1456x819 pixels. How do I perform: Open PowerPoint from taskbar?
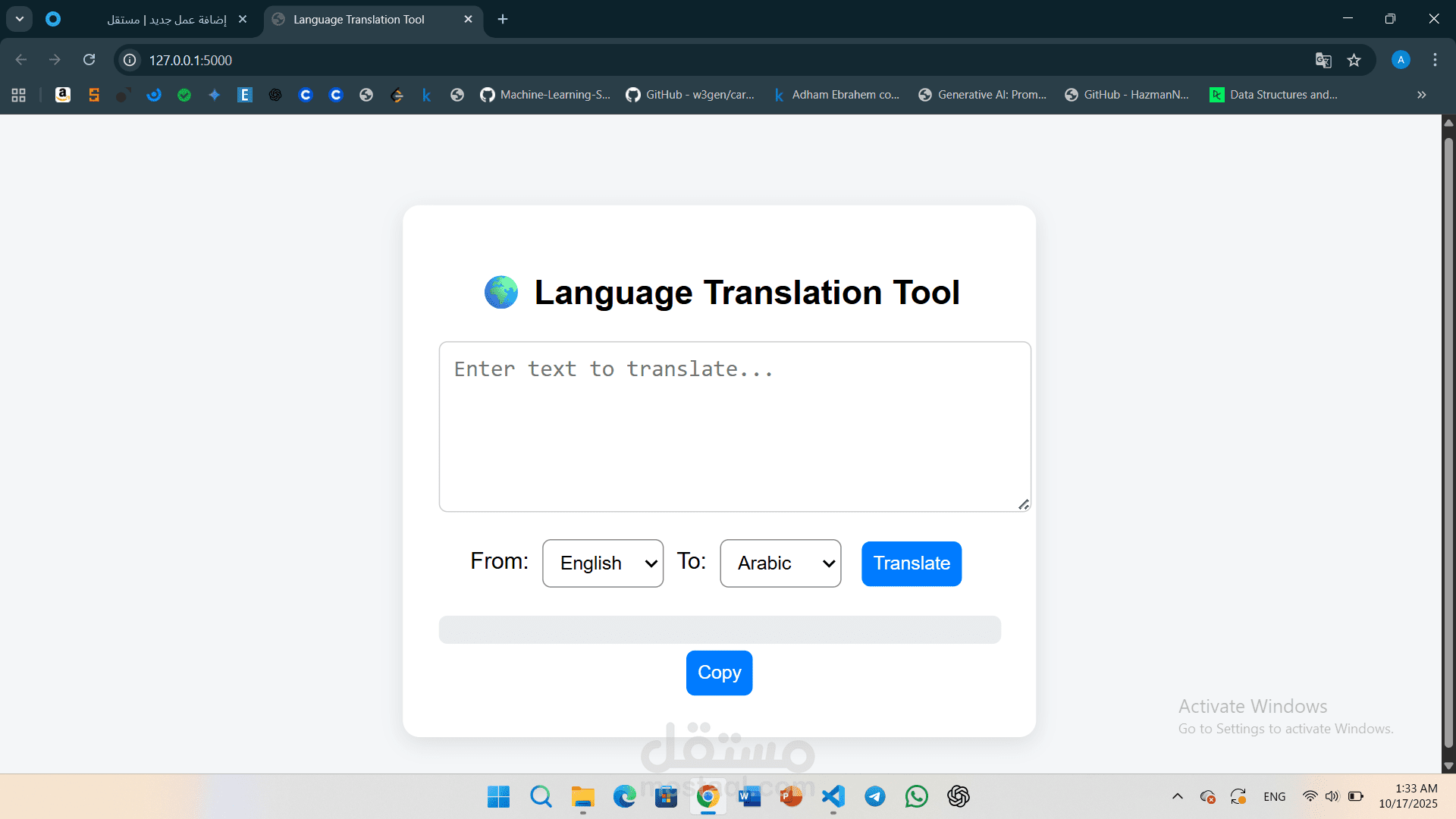(792, 796)
